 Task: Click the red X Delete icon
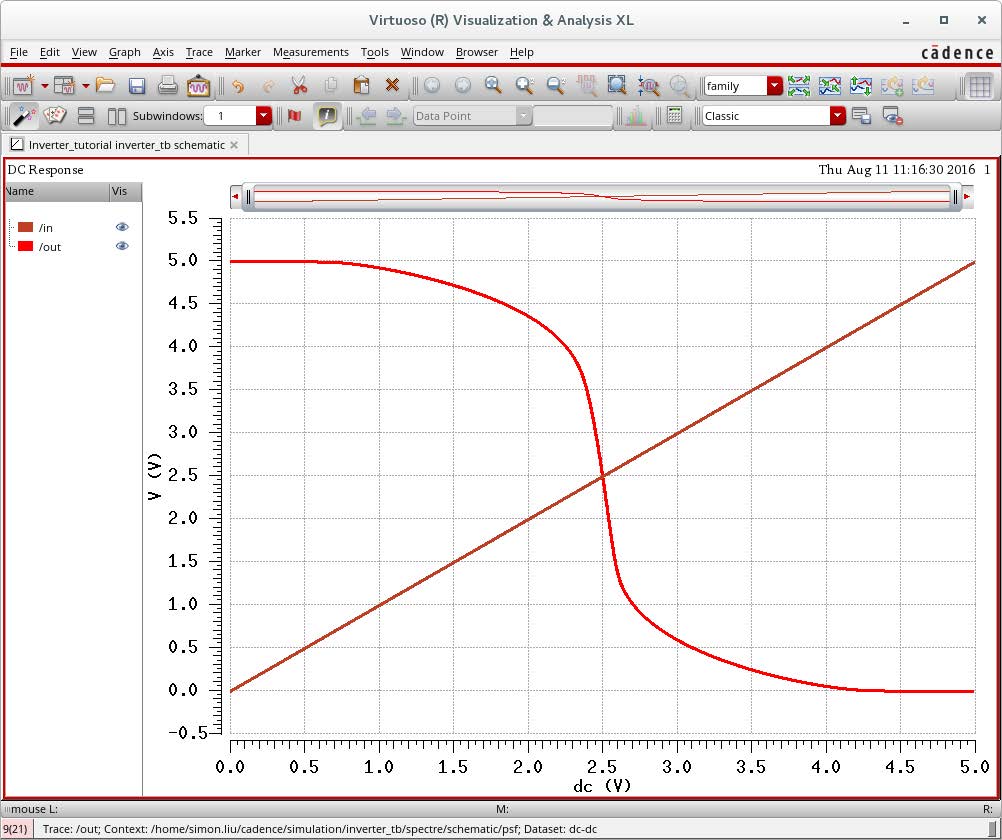(x=392, y=86)
